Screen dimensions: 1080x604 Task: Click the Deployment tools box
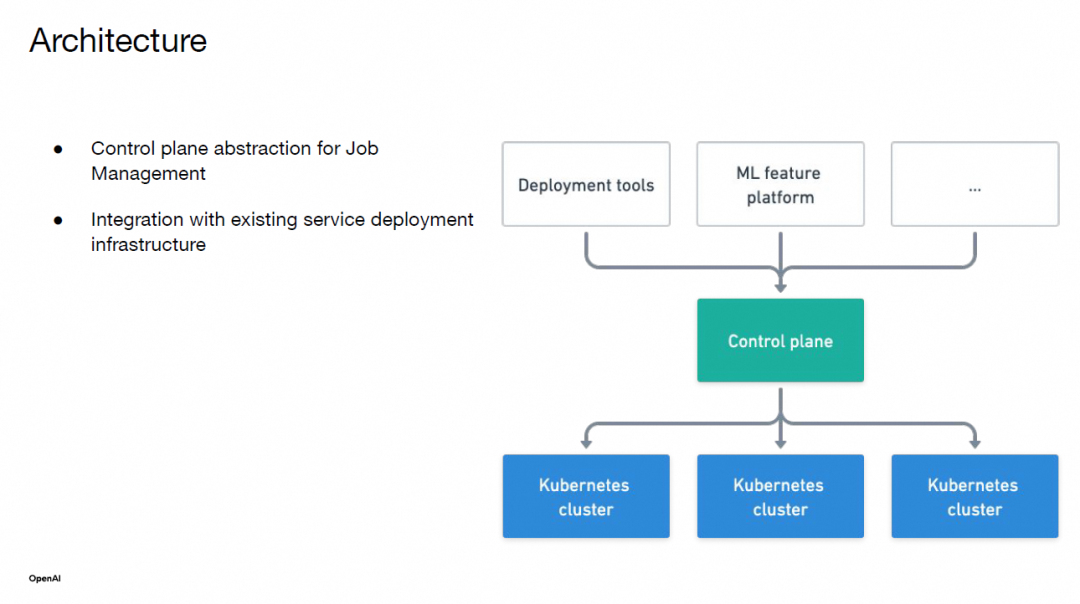click(x=586, y=184)
